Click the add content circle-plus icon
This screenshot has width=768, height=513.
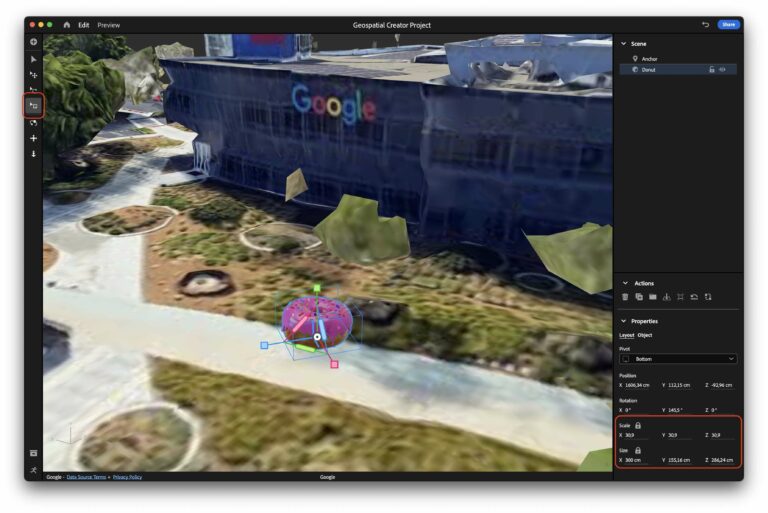click(33, 42)
